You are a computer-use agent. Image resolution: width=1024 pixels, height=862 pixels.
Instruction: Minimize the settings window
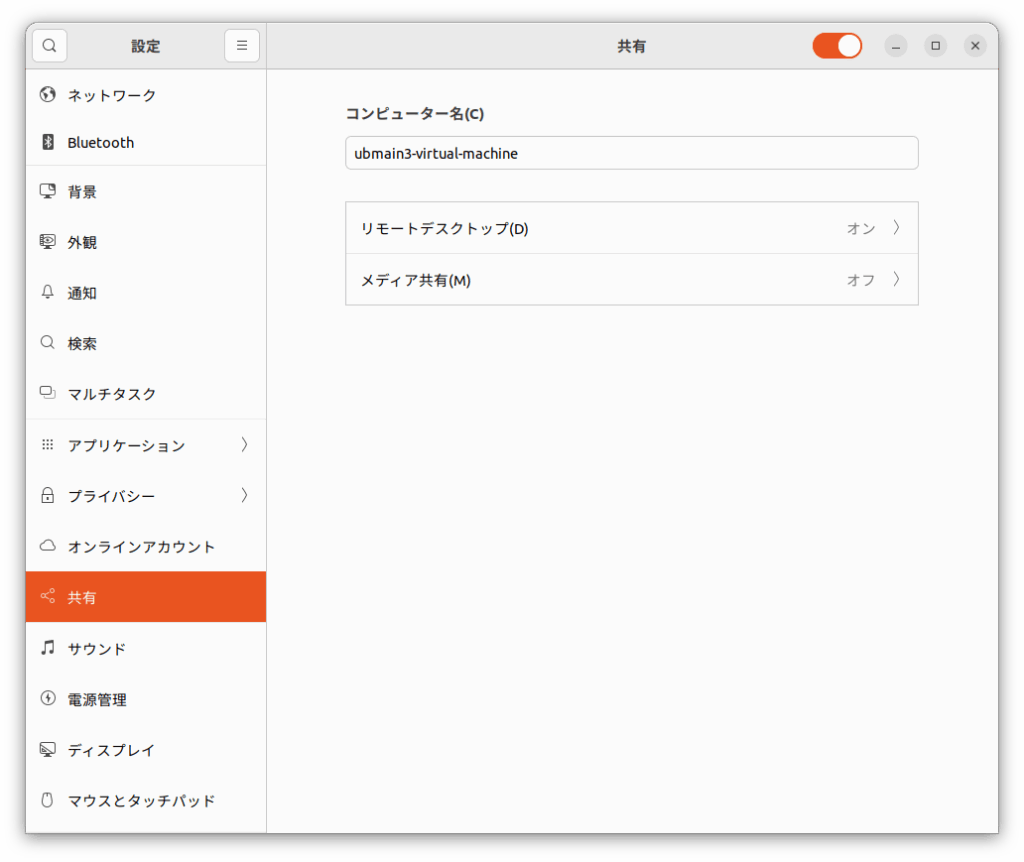pyautogui.click(x=895, y=46)
